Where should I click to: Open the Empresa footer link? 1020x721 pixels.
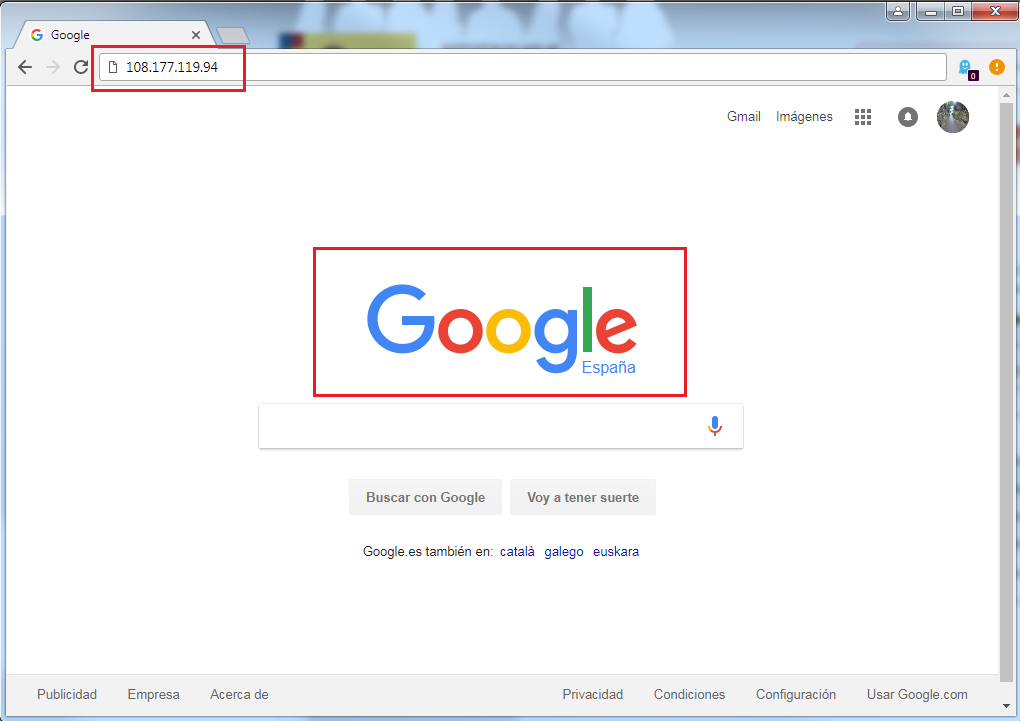click(x=154, y=694)
